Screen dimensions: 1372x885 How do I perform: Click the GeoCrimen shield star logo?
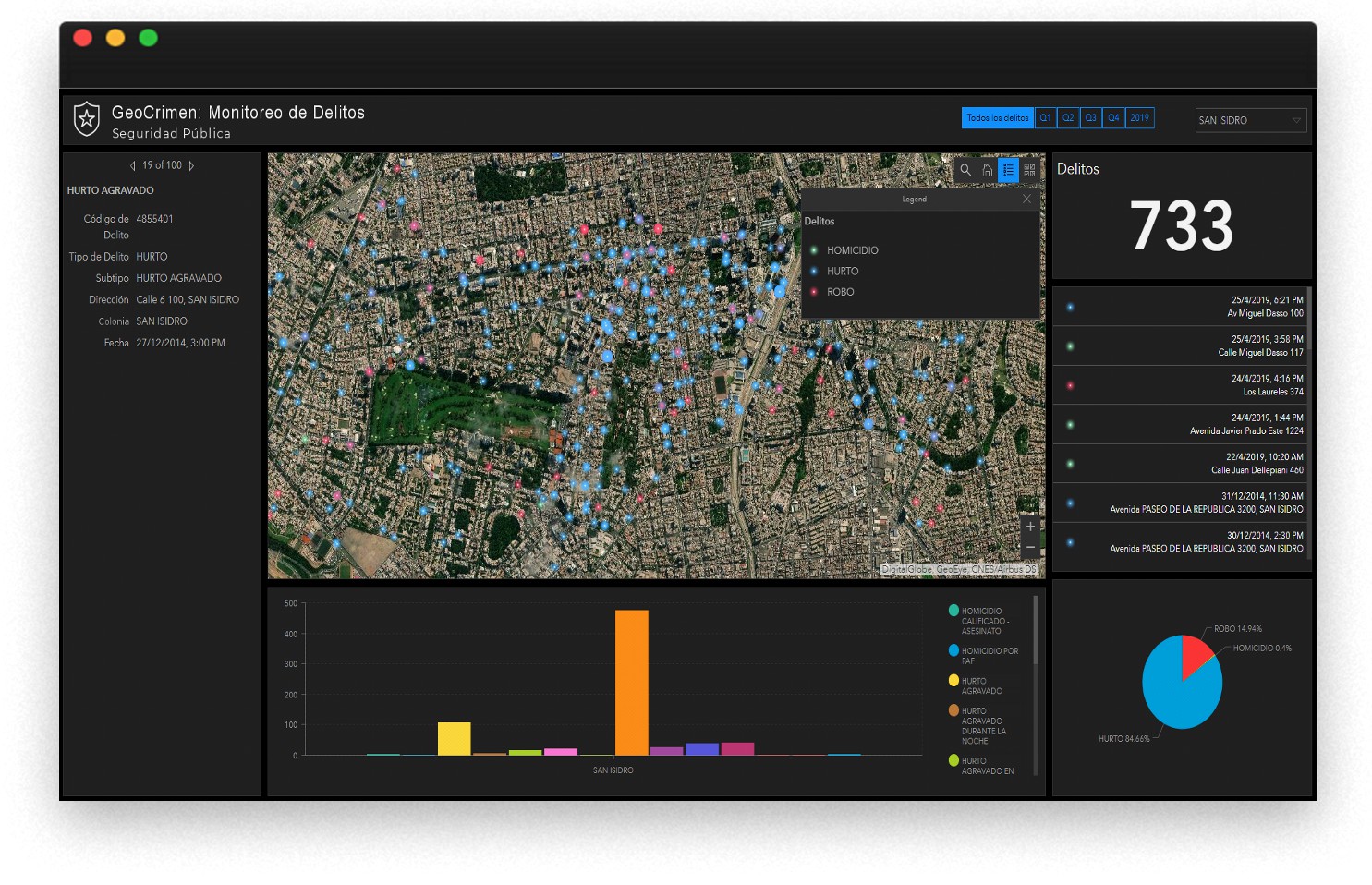click(87, 119)
